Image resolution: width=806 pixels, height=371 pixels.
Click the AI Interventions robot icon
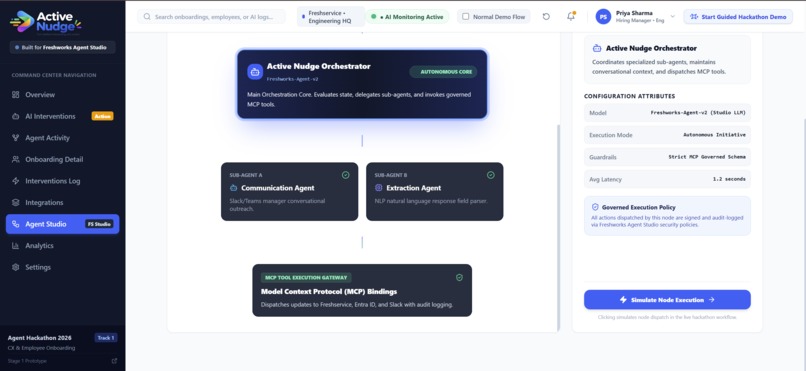pos(15,116)
